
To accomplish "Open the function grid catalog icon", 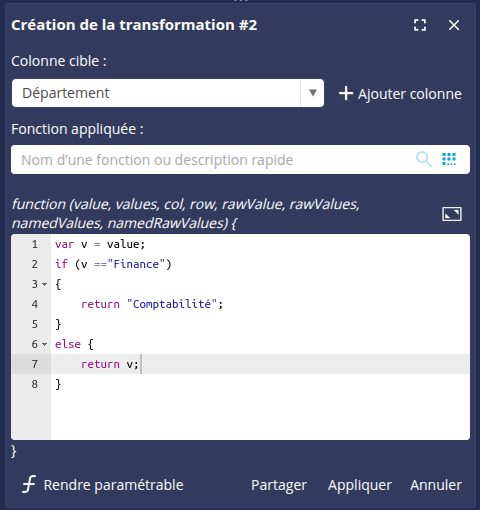I will click(x=449, y=159).
